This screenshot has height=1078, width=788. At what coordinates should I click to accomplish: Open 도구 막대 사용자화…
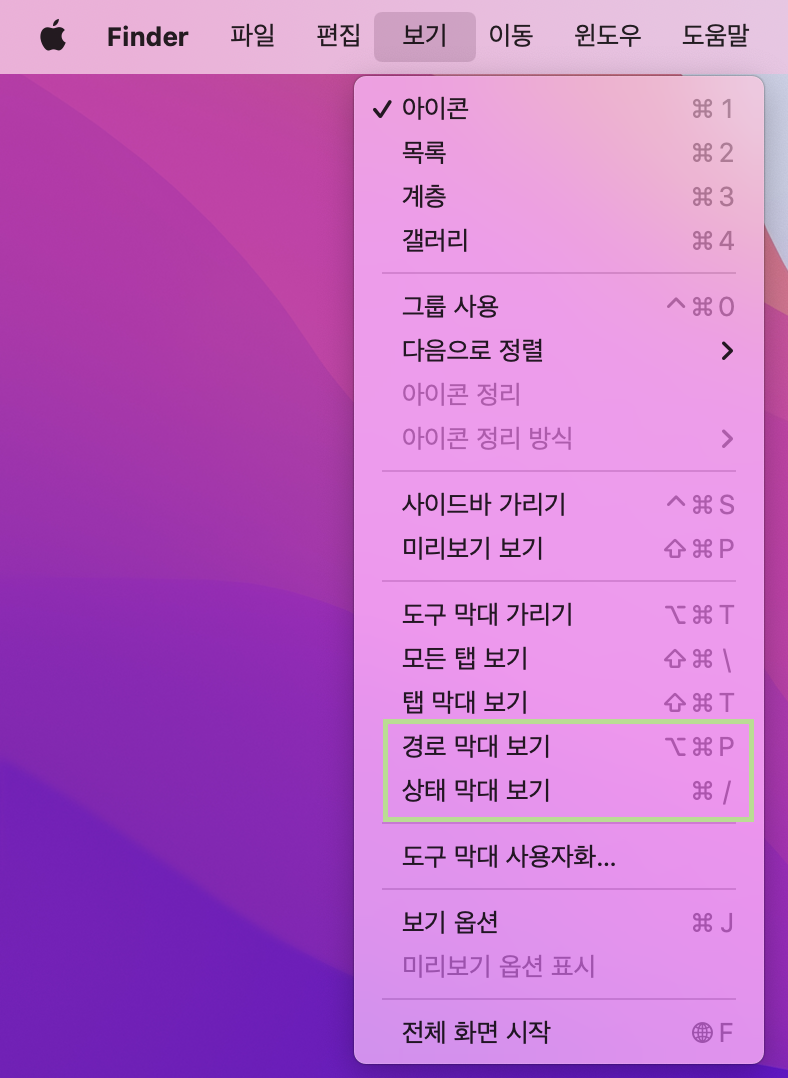click(558, 857)
